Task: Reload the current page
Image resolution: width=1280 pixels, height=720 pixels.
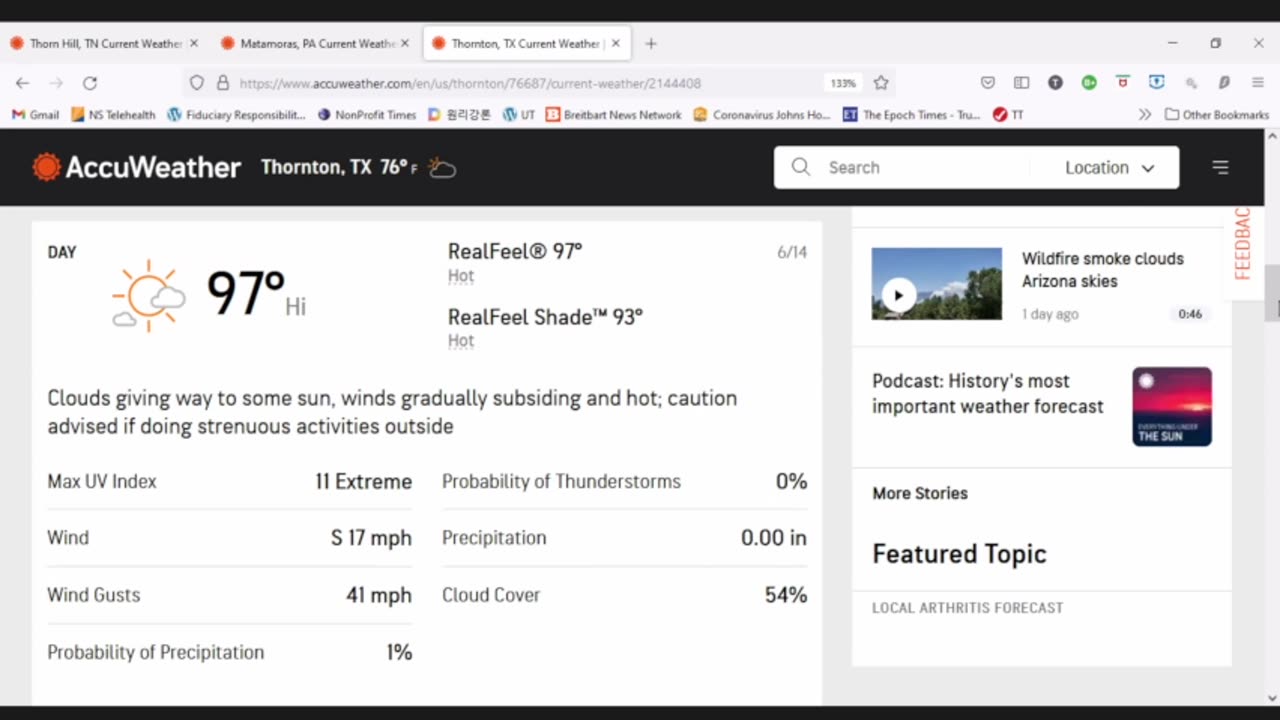Action: 90,83
